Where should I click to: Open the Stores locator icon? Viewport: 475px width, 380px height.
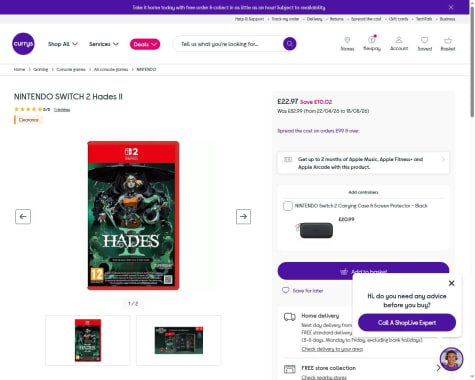pos(347,44)
